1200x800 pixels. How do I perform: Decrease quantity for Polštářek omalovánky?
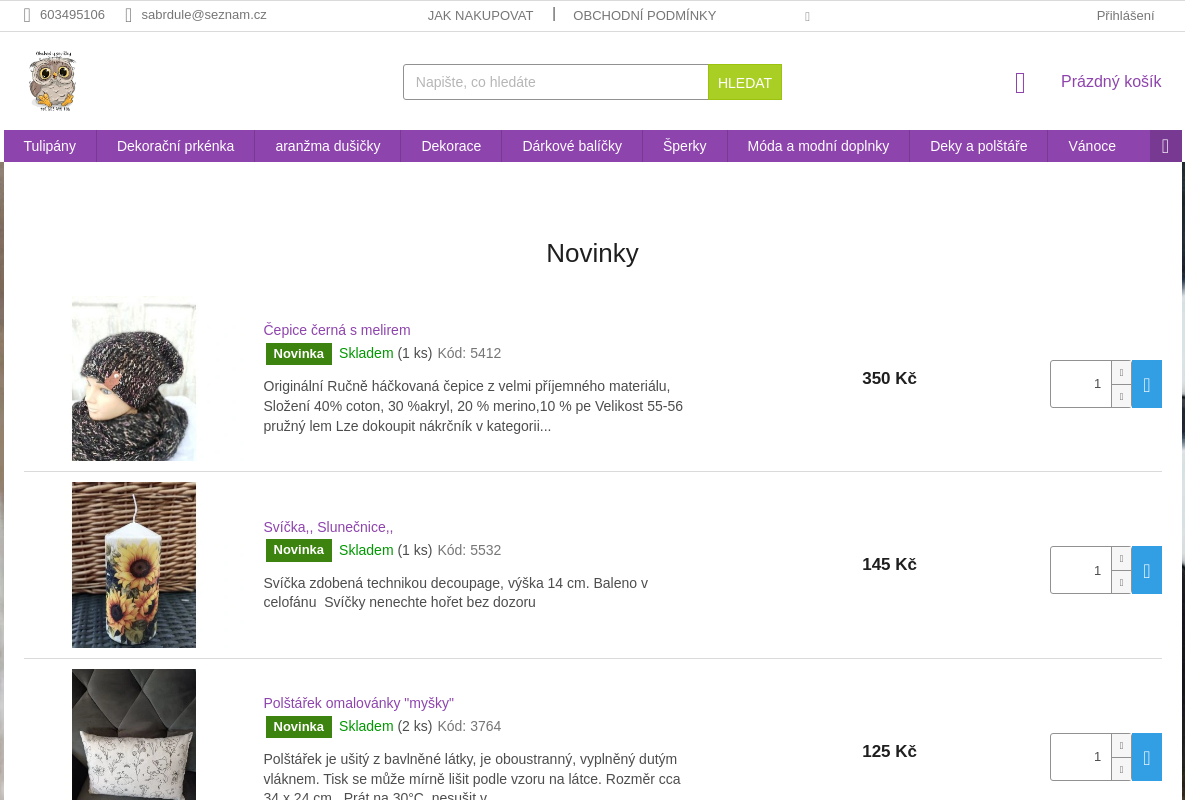pyautogui.click(x=1121, y=769)
